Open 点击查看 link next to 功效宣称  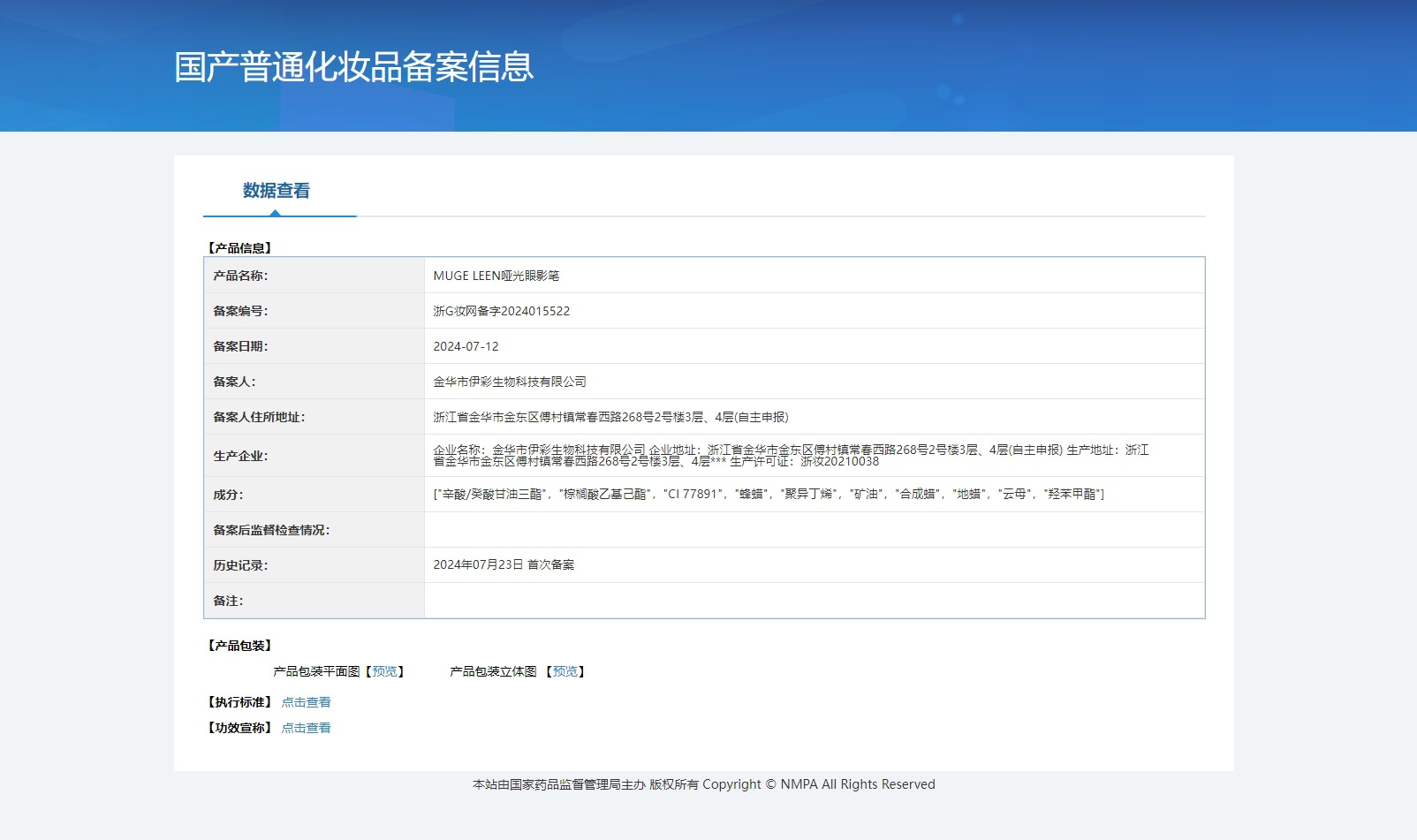[306, 728]
